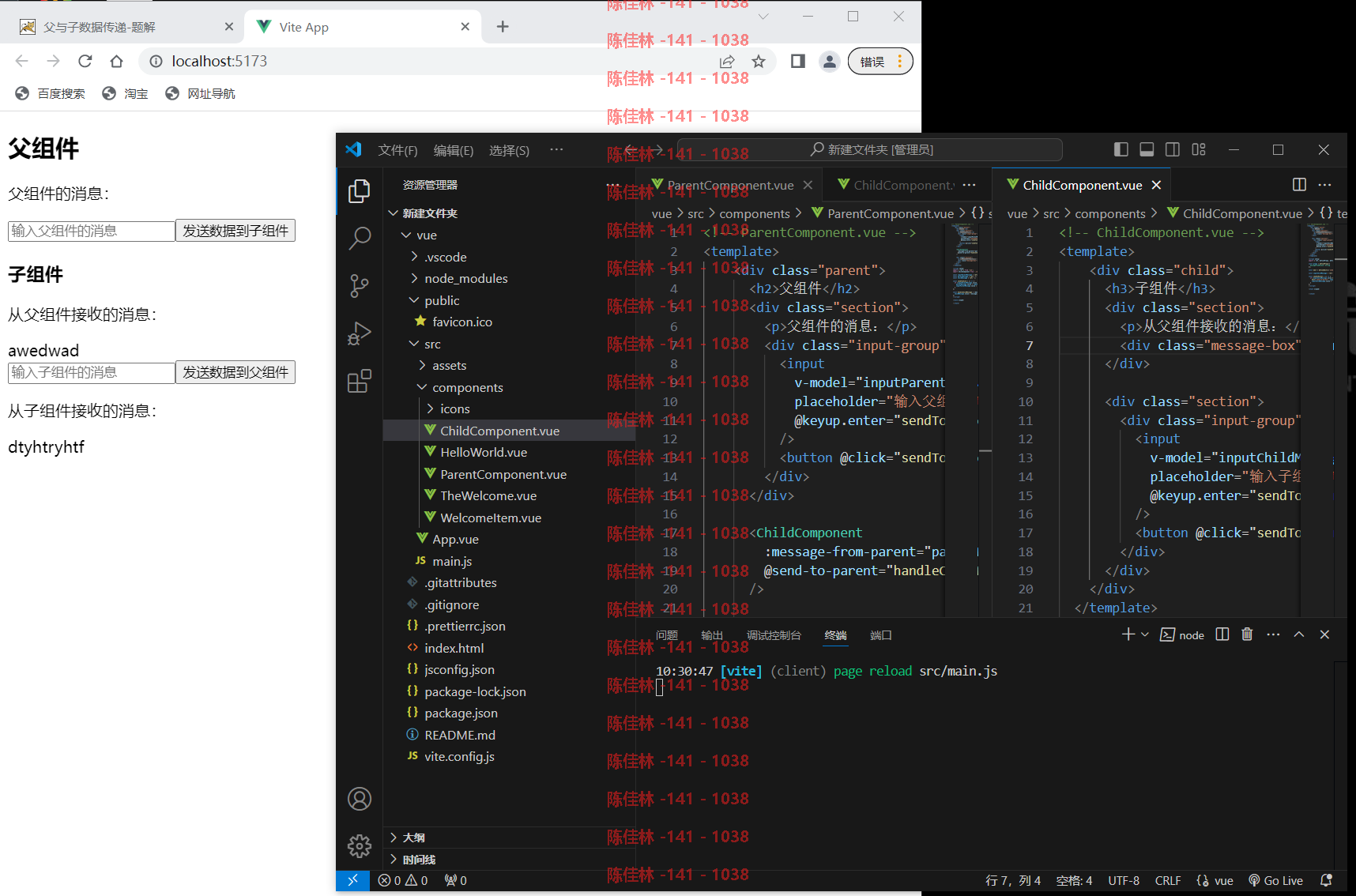Open more actions for the right editor group
This screenshot has height=896, width=1356.
[x=1325, y=184]
